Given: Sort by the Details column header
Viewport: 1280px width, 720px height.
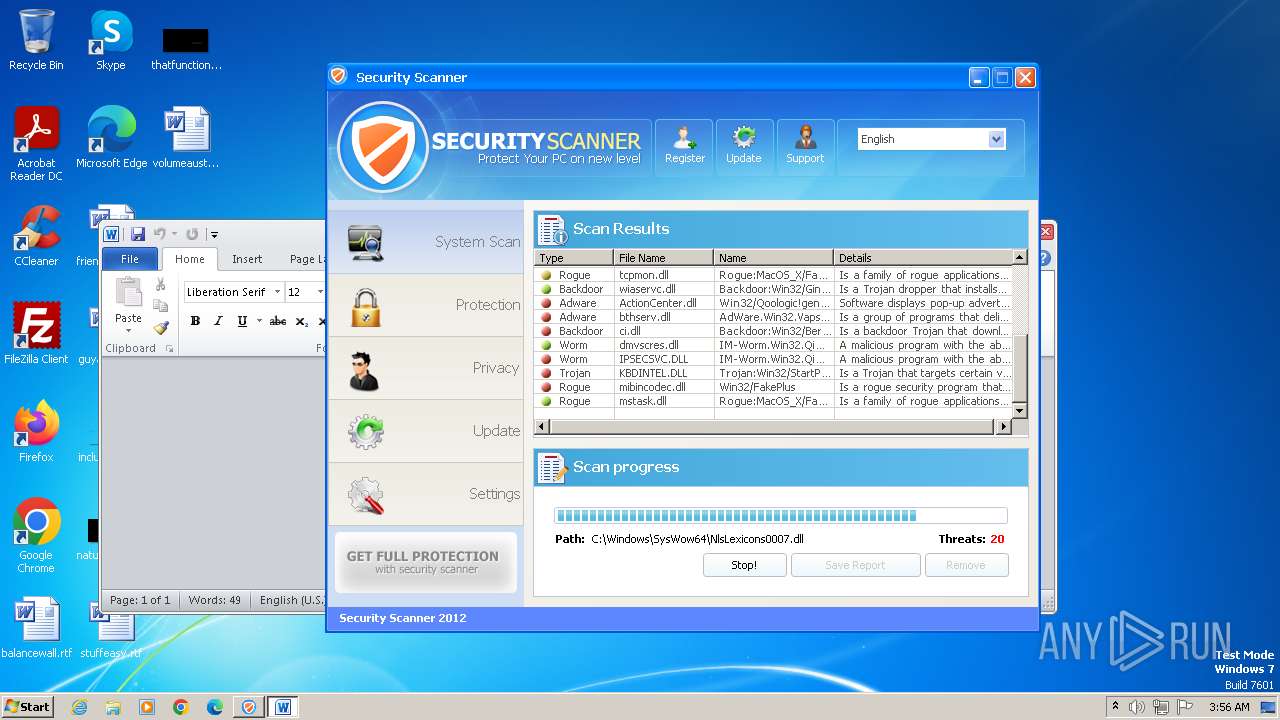Looking at the screenshot, I should [x=923, y=258].
